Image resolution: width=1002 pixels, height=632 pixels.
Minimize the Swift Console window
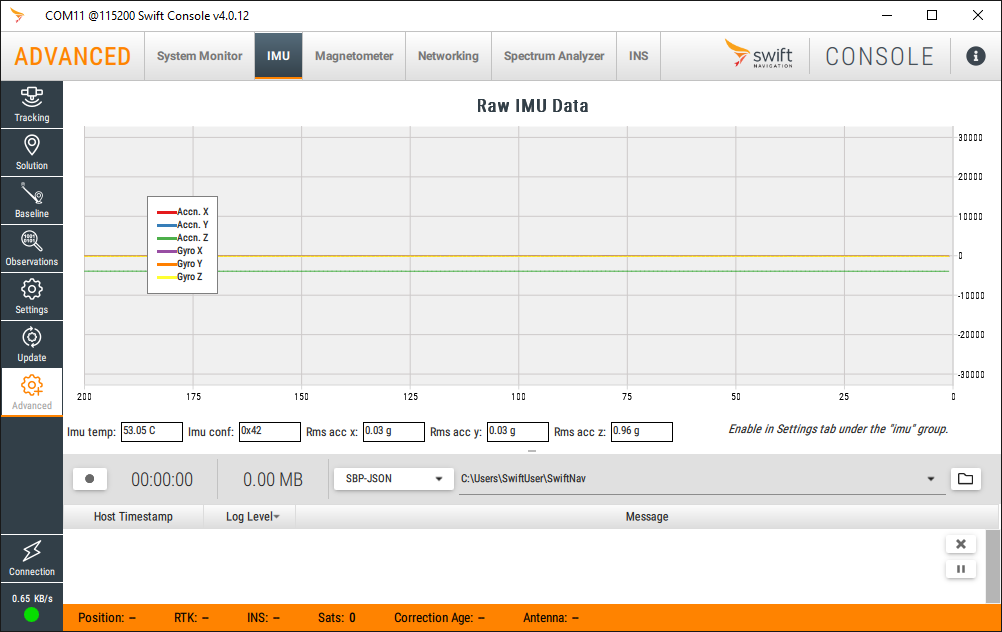[887, 15]
